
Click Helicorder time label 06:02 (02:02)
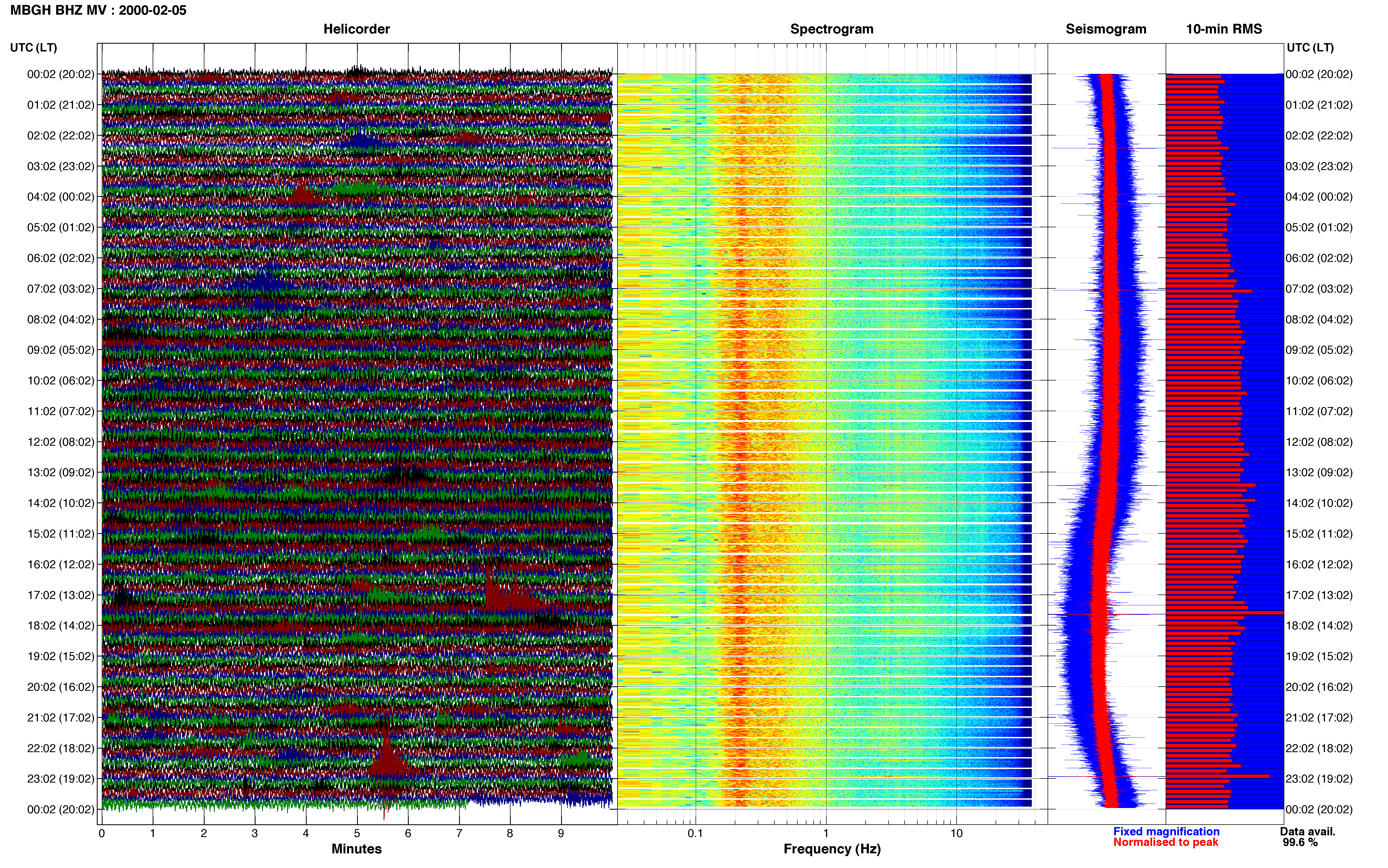point(61,258)
